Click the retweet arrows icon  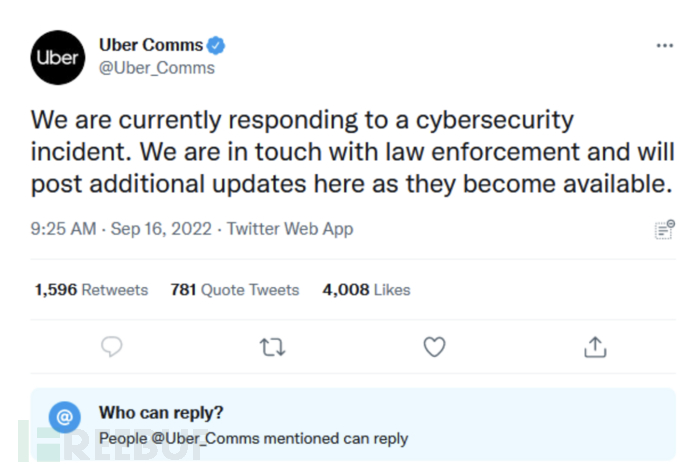click(x=272, y=346)
